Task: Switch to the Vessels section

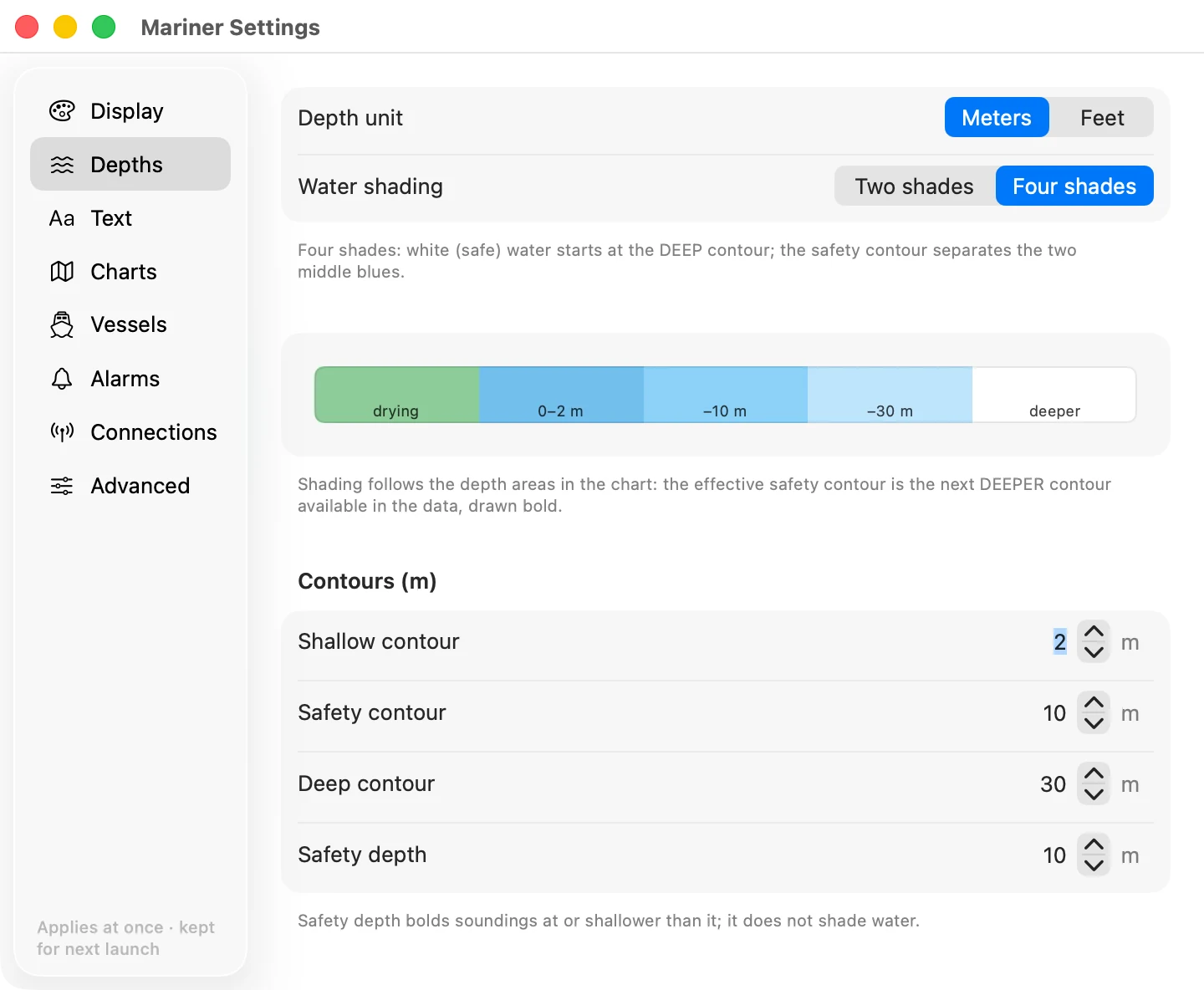Action: coord(130,324)
